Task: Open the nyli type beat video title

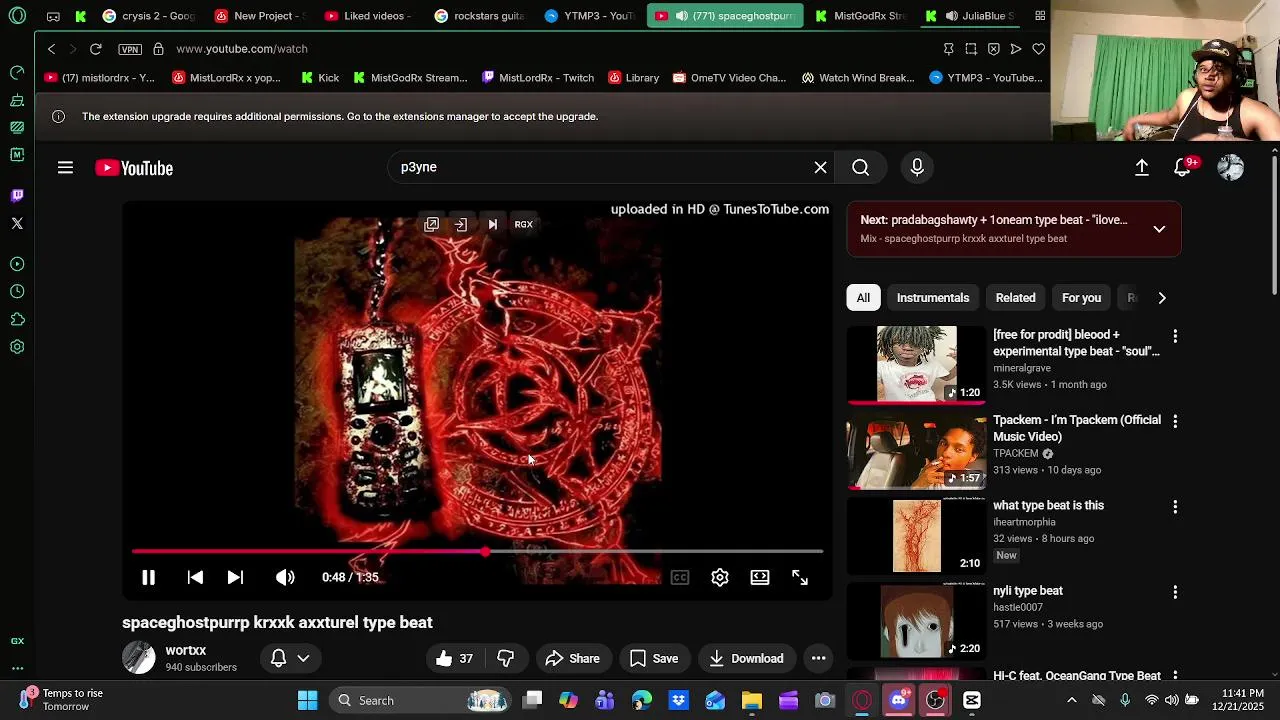Action: click(1028, 591)
